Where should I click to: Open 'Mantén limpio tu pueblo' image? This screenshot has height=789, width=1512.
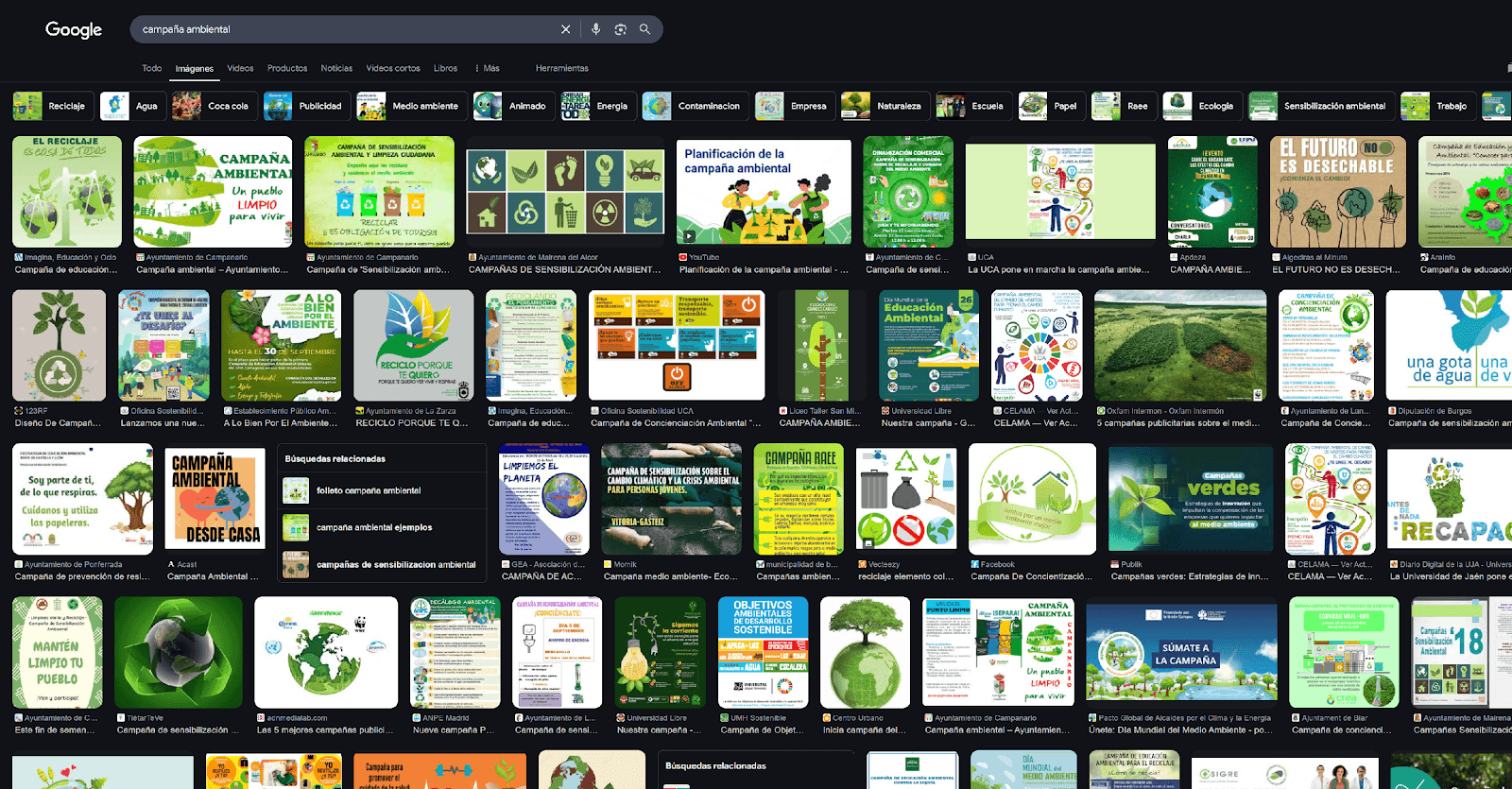pyautogui.click(x=58, y=652)
